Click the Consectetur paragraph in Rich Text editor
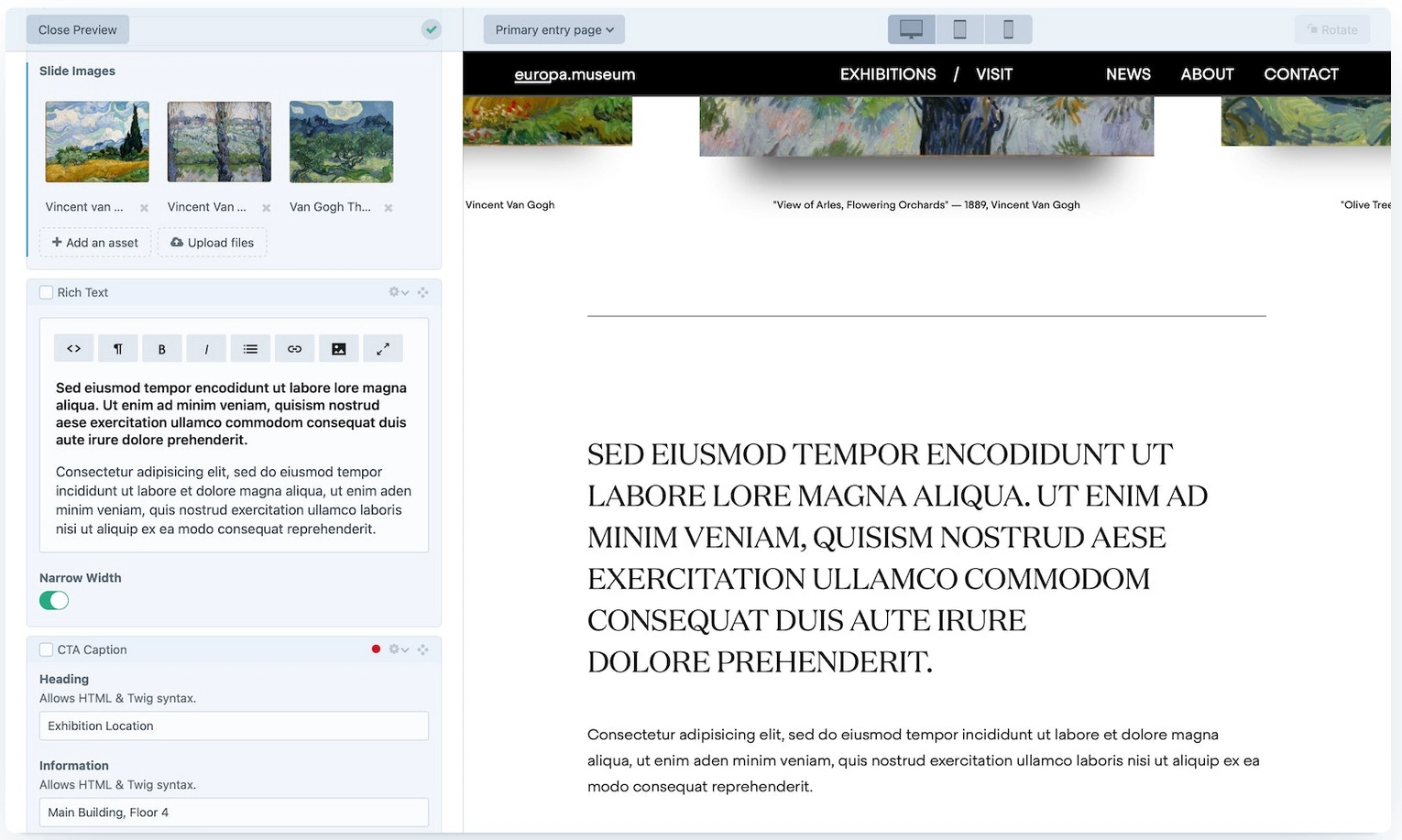1402x840 pixels. pos(234,500)
